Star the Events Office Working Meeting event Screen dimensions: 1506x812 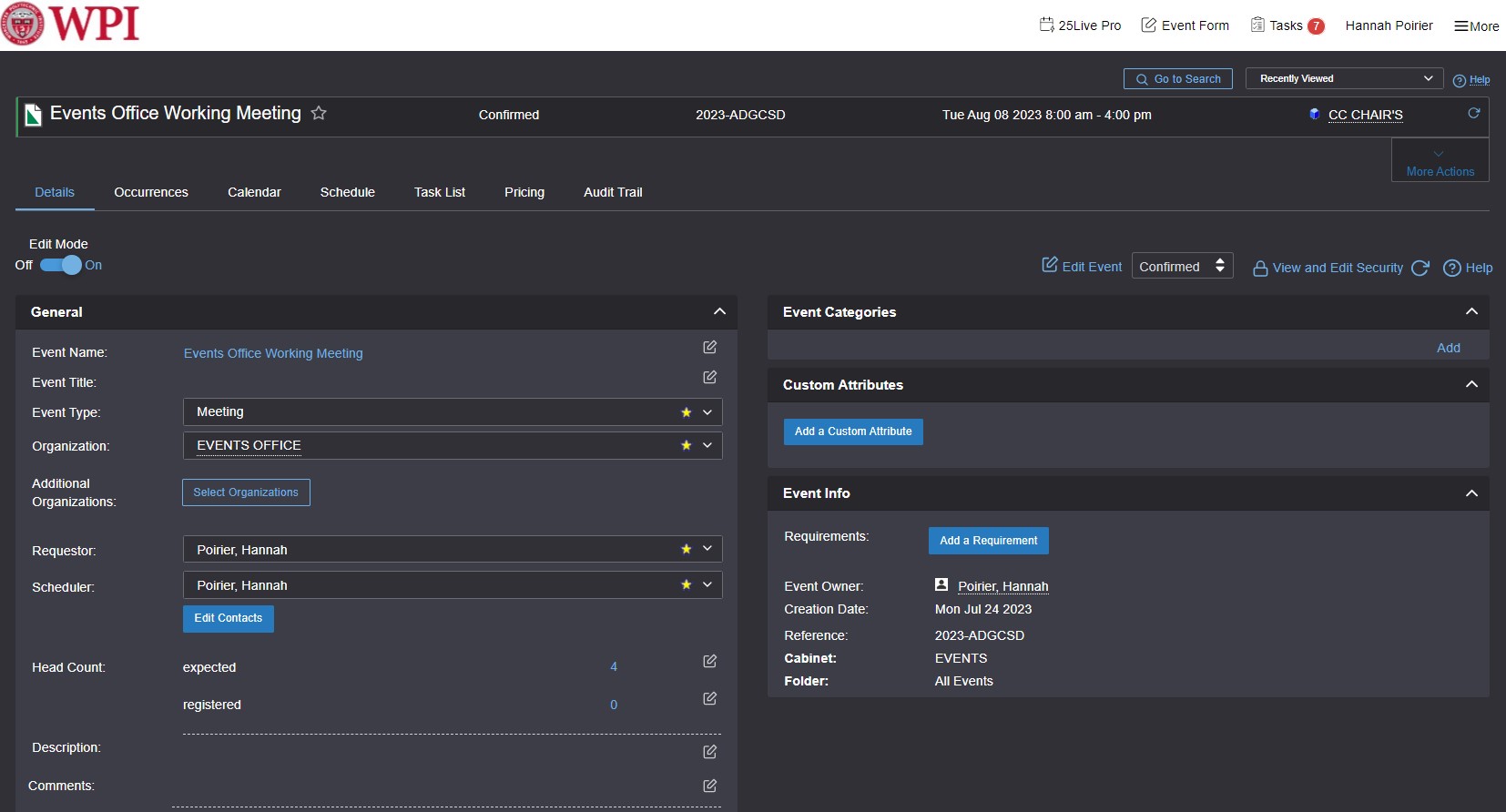(x=319, y=114)
